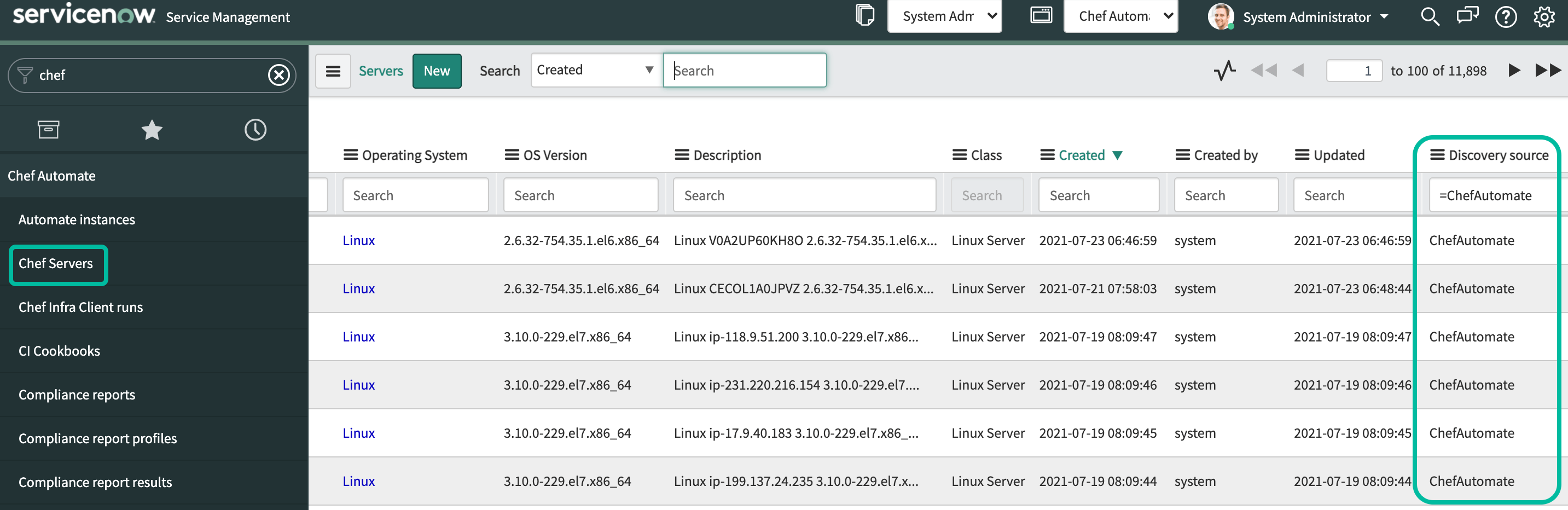Click the page number input field
1568x510 pixels.
1354,70
